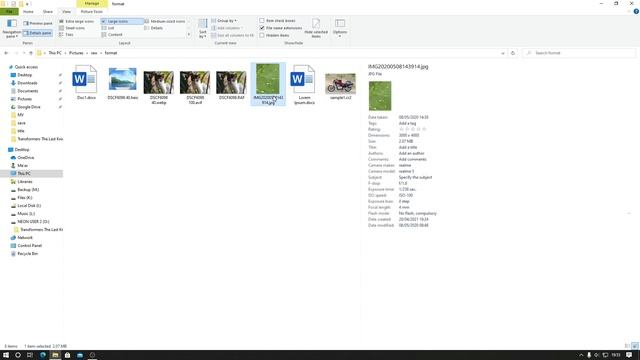
Task: Enable Hidden items checkbox
Action: tap(275, 36)
